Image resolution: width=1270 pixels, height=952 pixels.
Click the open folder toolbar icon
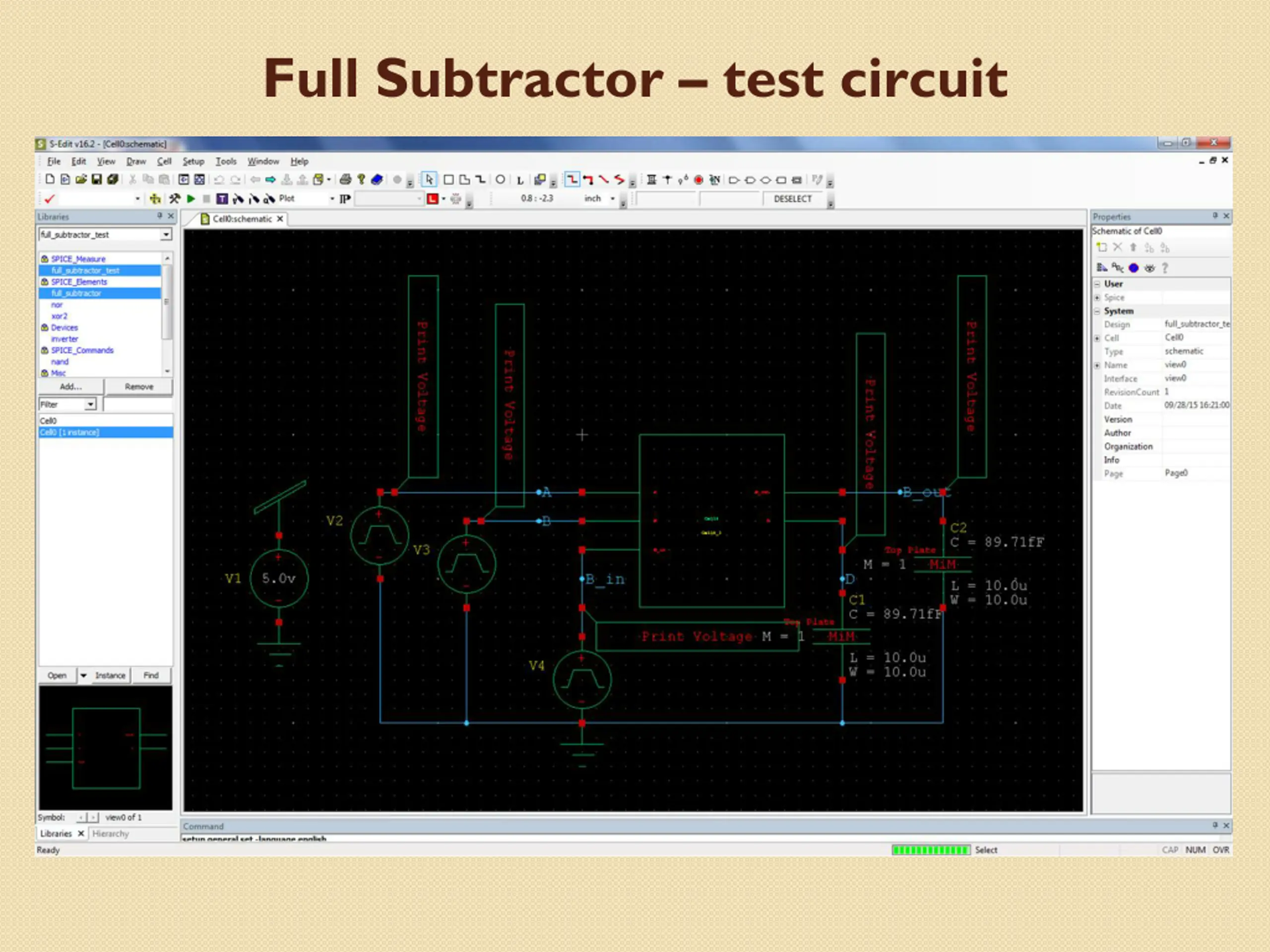(81, 179)
